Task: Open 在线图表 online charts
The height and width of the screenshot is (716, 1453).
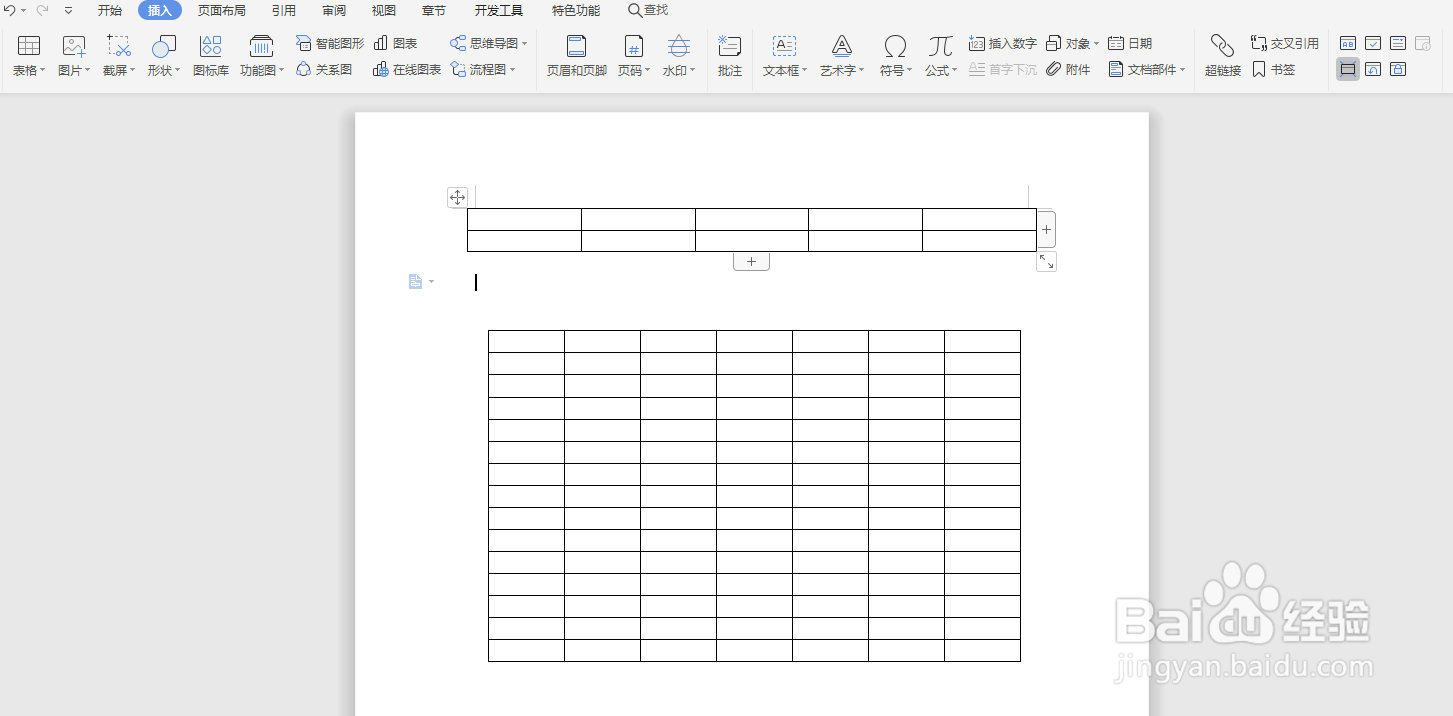Action: (x=407, y=70)
